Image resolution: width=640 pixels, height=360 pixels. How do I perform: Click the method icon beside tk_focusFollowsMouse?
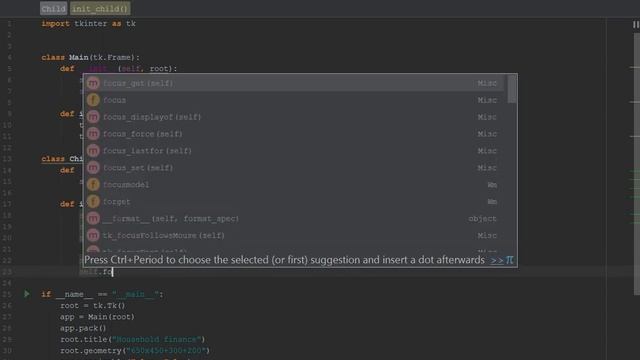[x=93, y=236]
